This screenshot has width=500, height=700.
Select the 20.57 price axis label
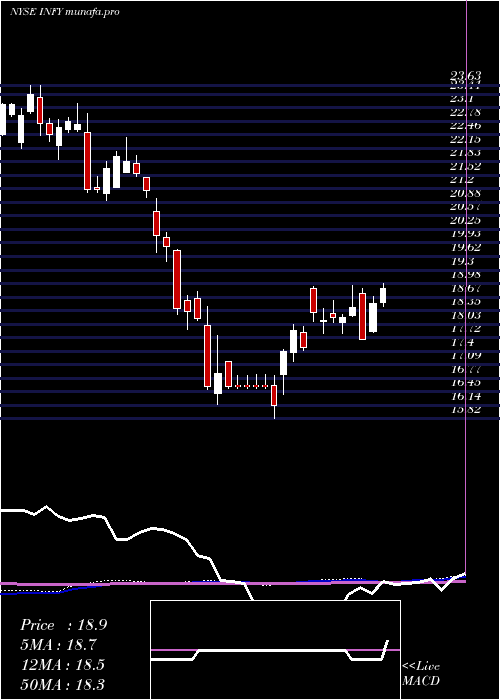click(466, 207)
